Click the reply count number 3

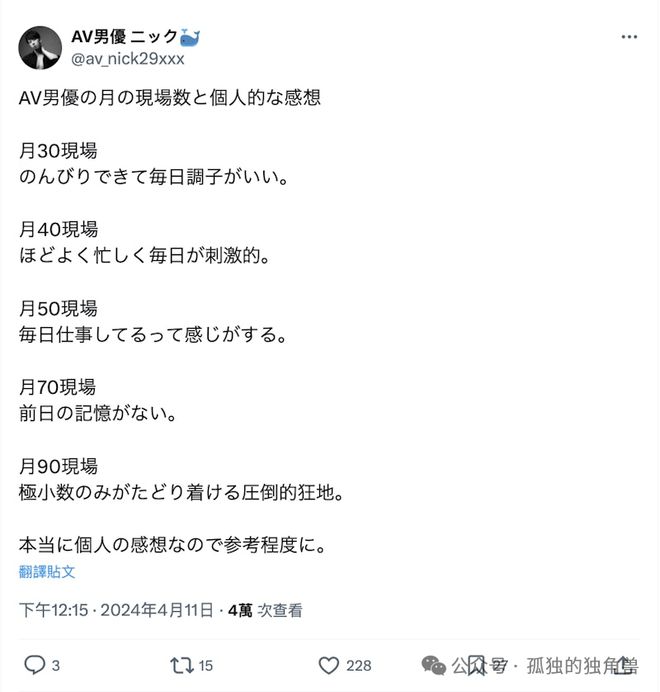coord(56,665)
